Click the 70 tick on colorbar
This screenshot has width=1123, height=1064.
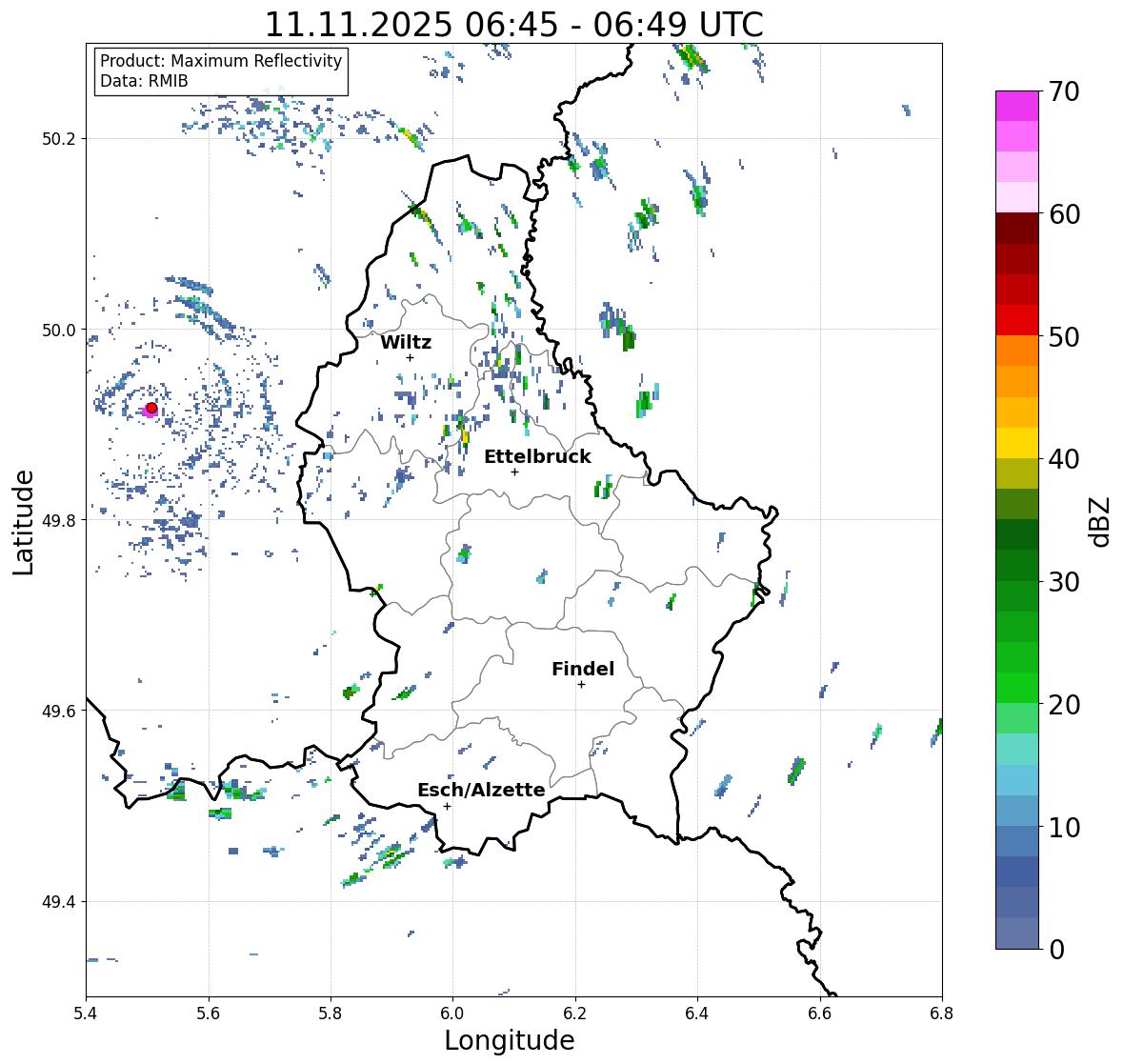point(1064,91)
